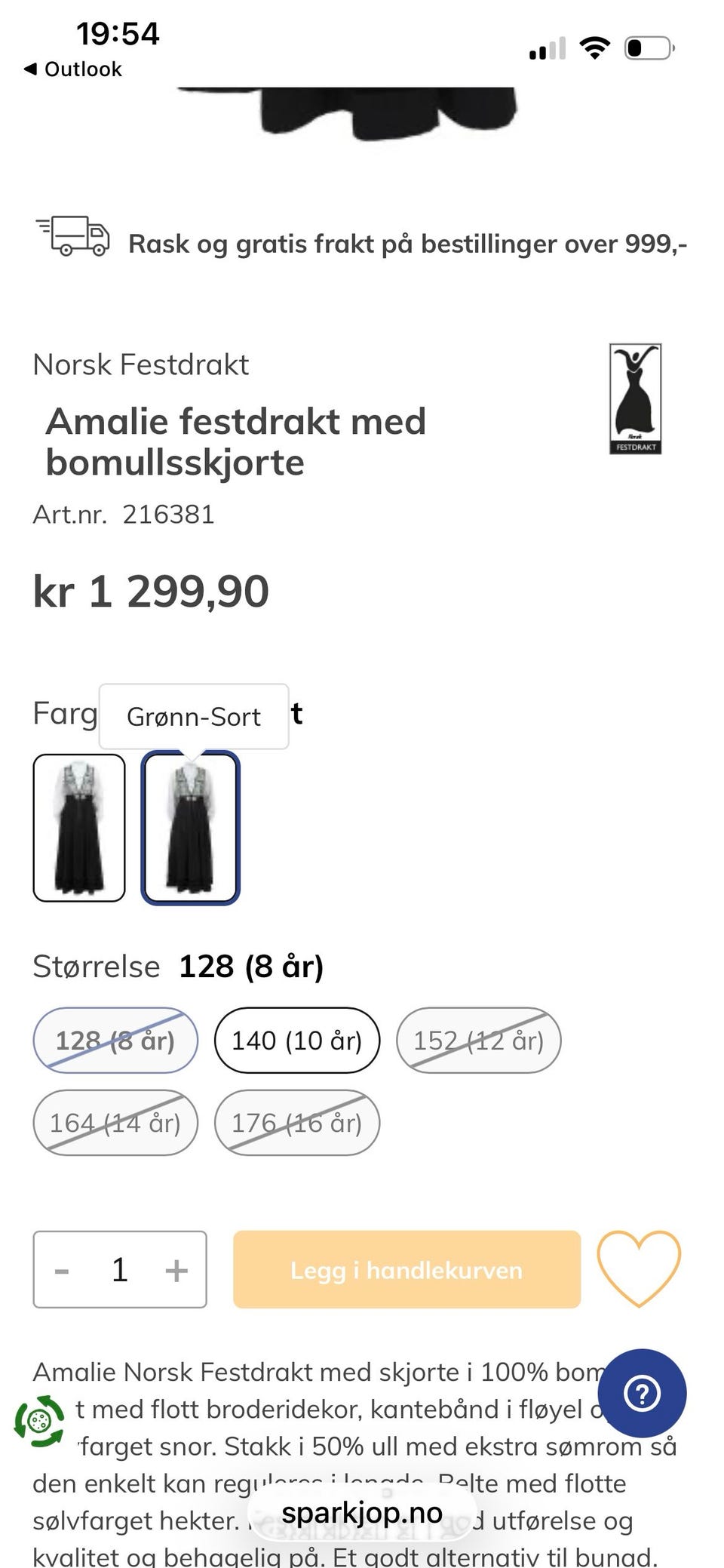Tap the Outlook back arrow

pos(30,69)
